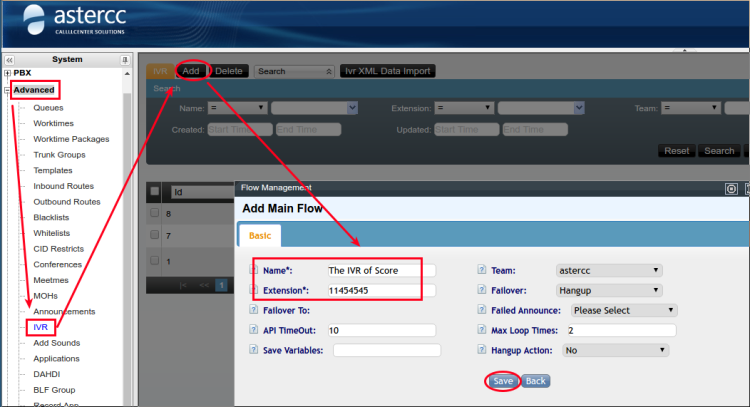Open the Failover dropdown showing Hangup
Image resolution: width=750 pixels, height=407 pixels.
pos(608,290)
